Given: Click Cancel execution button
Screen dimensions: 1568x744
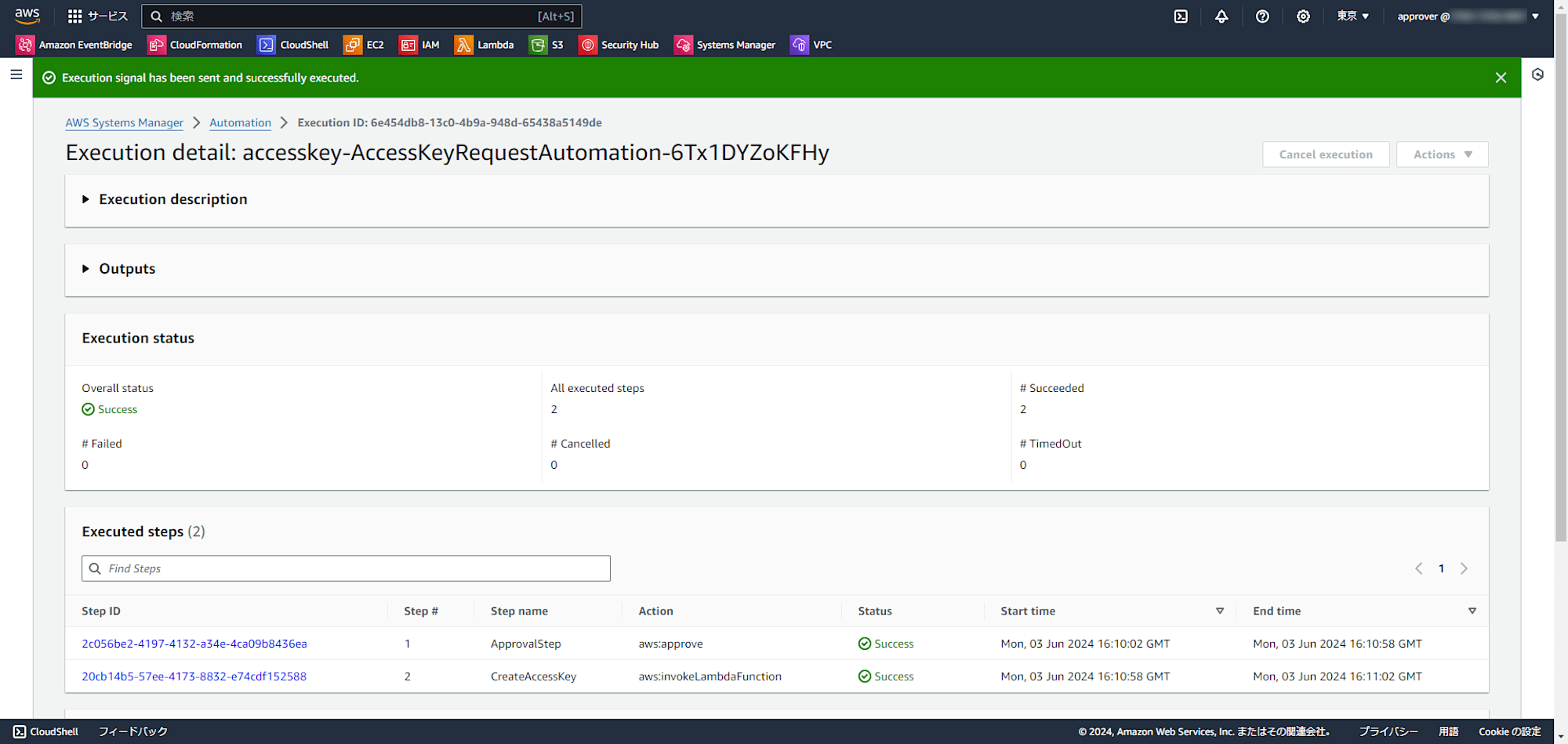Looking at the screenshot, I should pos(1326,154).
